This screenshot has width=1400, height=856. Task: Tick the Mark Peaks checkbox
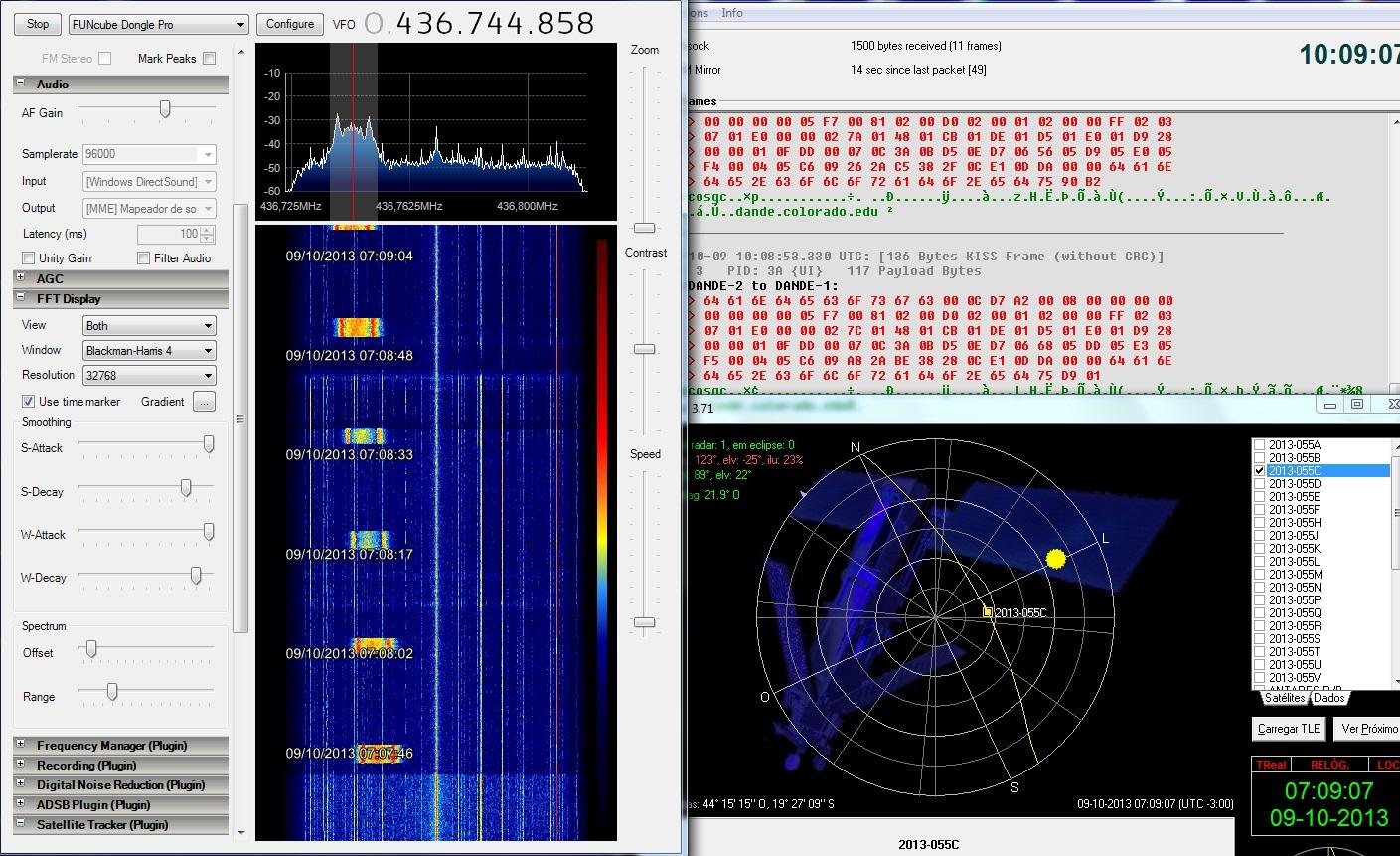[209, 59]
